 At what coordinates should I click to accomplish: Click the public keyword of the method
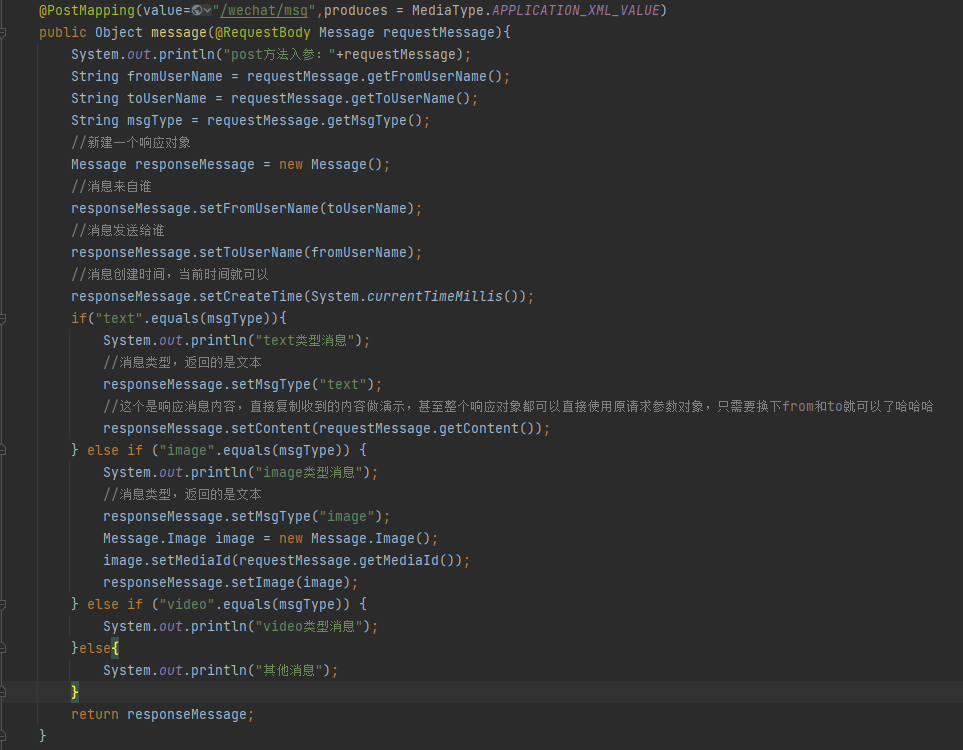click(x=63, y=33)
